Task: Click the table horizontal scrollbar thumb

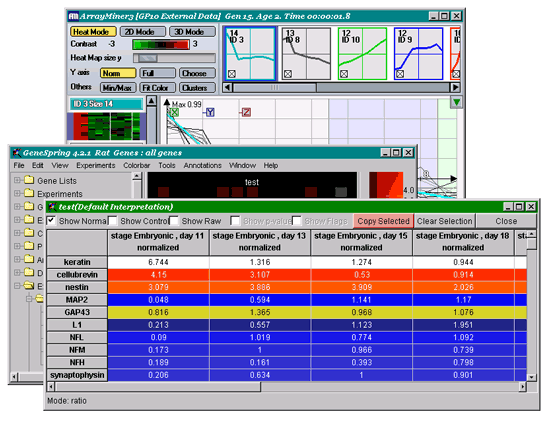Action: (158, 387)
